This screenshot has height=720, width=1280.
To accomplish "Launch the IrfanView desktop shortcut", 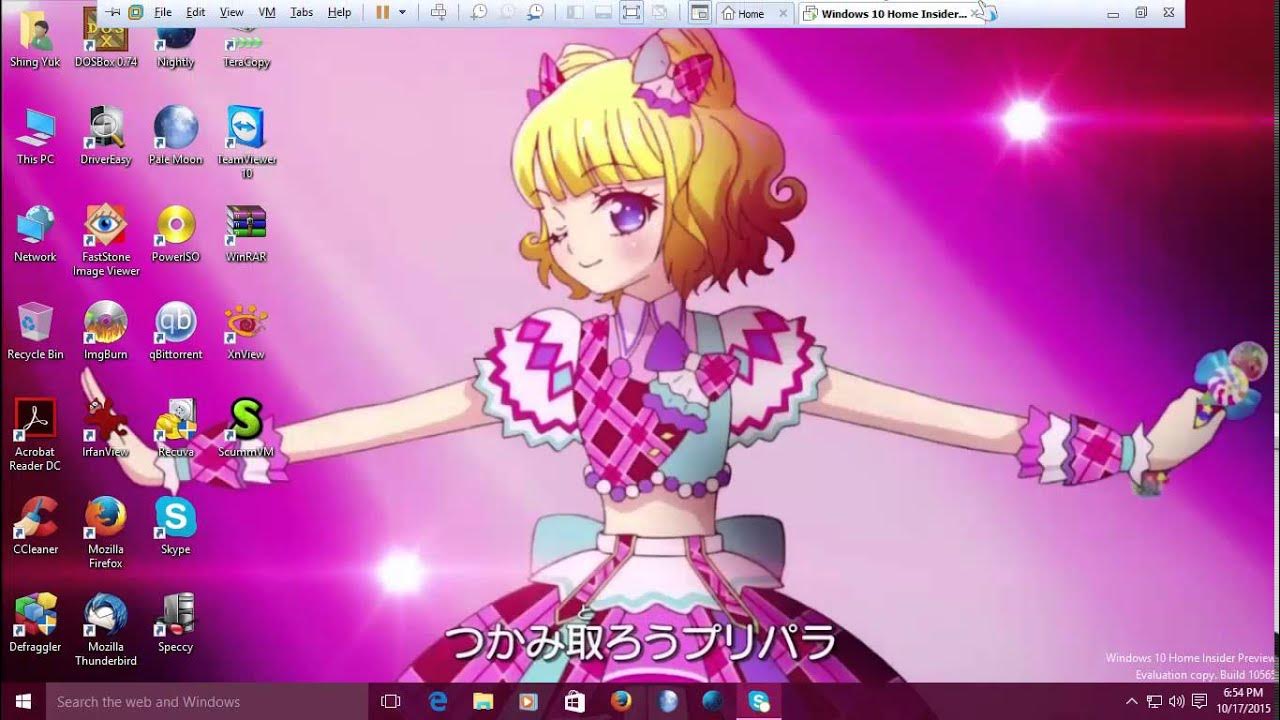I will click(105, 428).
